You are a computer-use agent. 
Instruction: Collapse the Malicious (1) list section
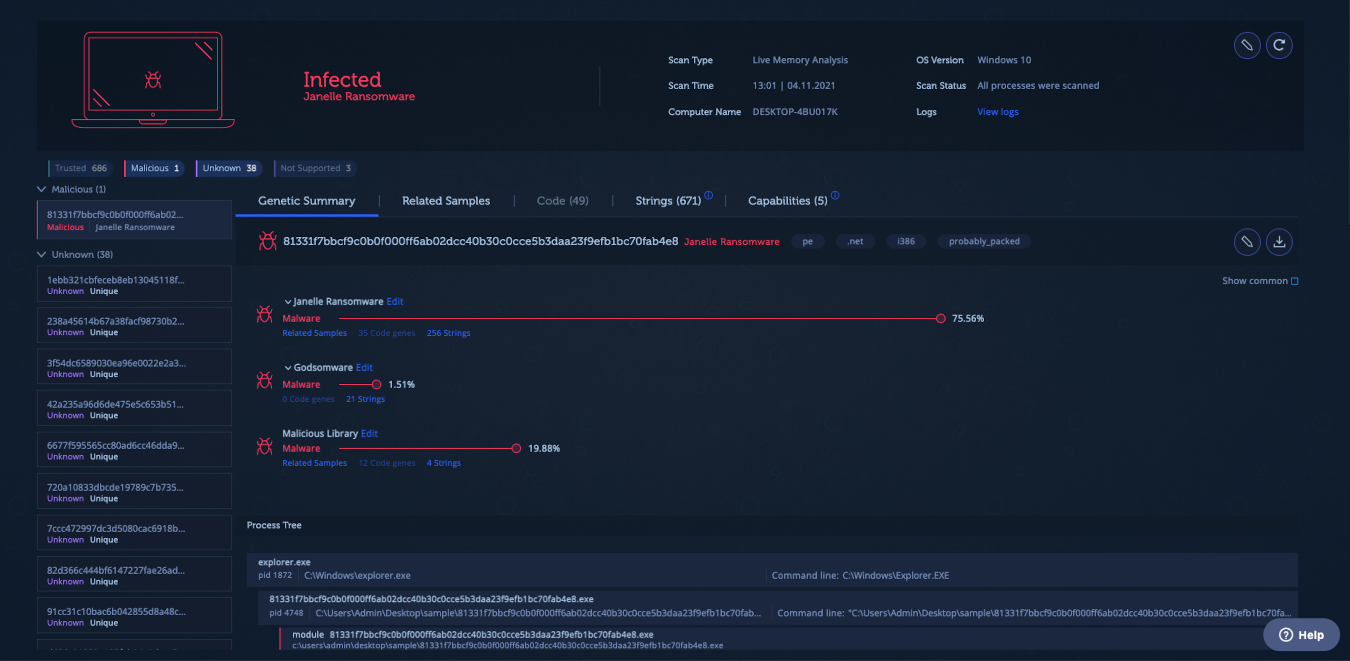click(x=42, y=189)
